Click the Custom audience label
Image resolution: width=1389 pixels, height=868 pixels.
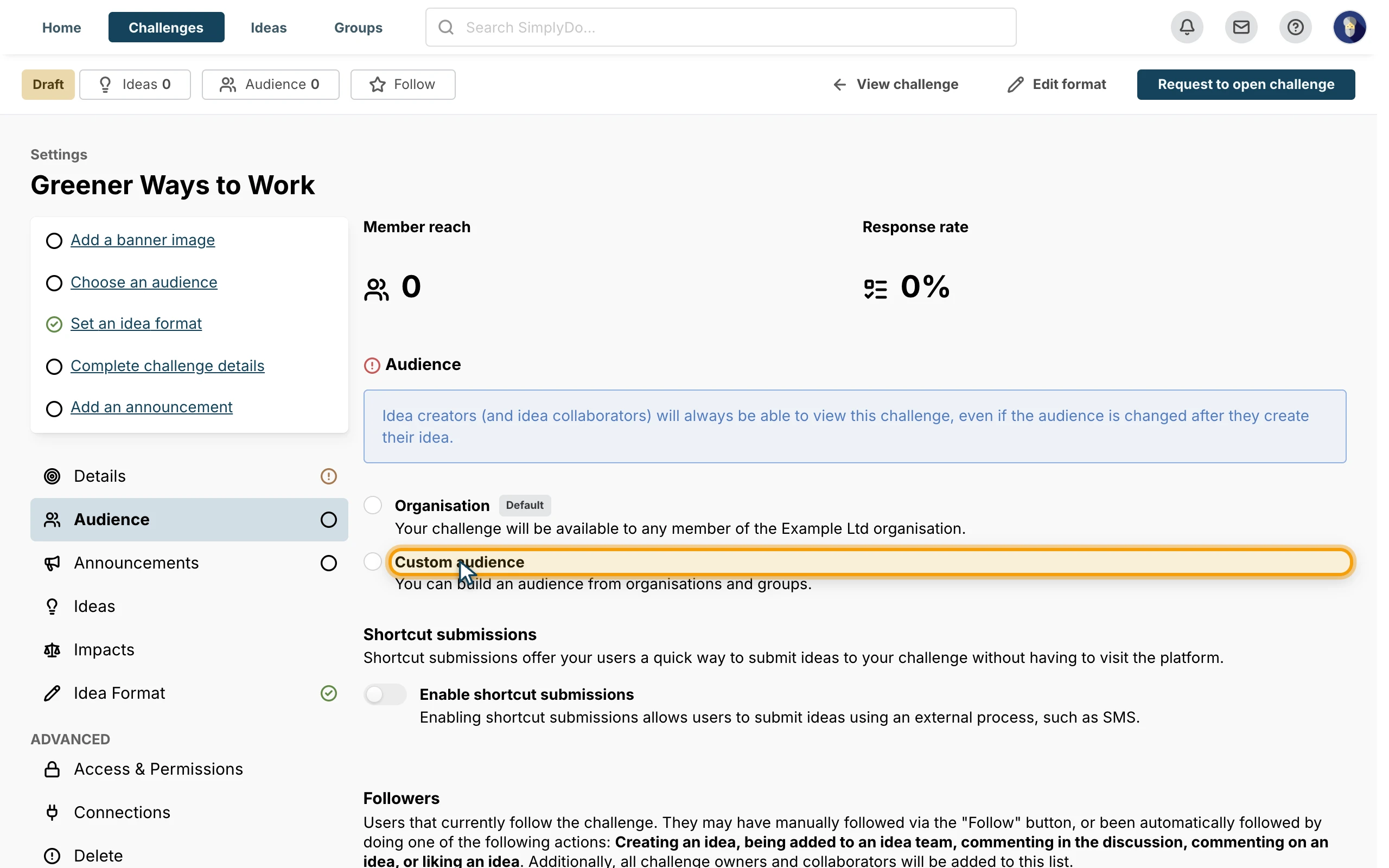click(459, 562)
